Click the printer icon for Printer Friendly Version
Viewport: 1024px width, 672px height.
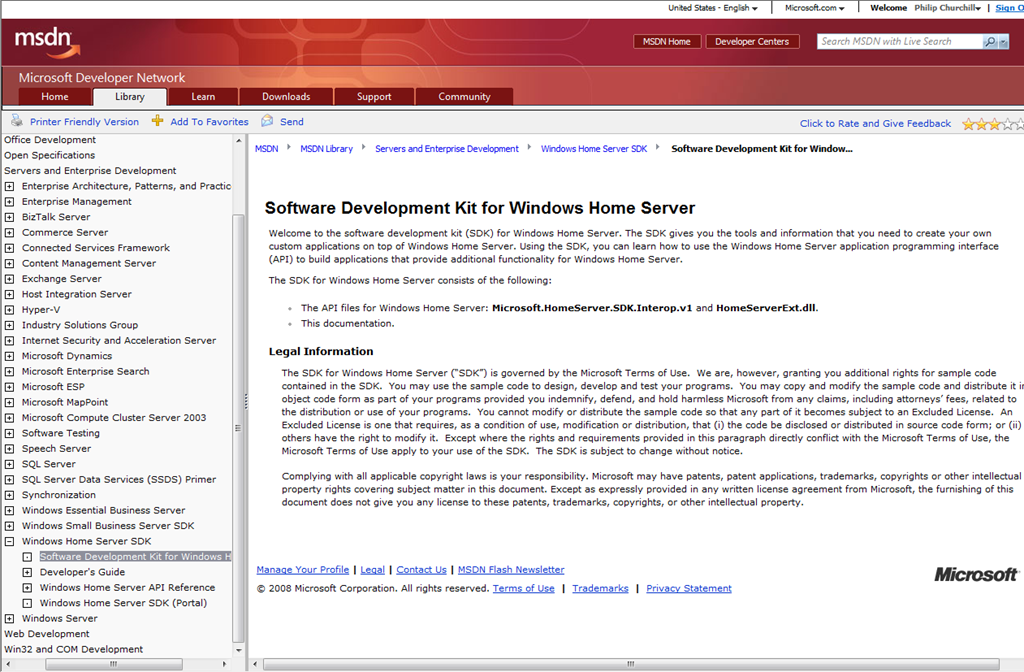16,121
